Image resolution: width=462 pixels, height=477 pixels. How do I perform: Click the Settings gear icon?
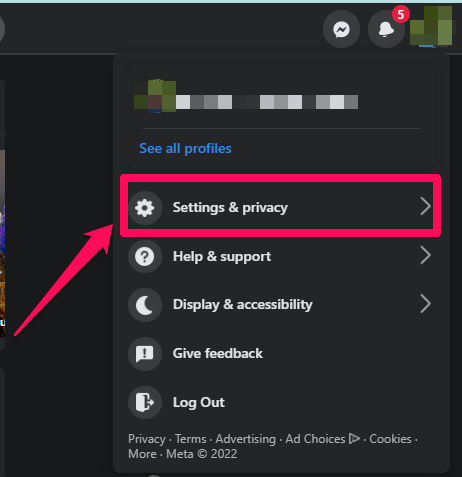pyautogui.click(x=145, y=208)
